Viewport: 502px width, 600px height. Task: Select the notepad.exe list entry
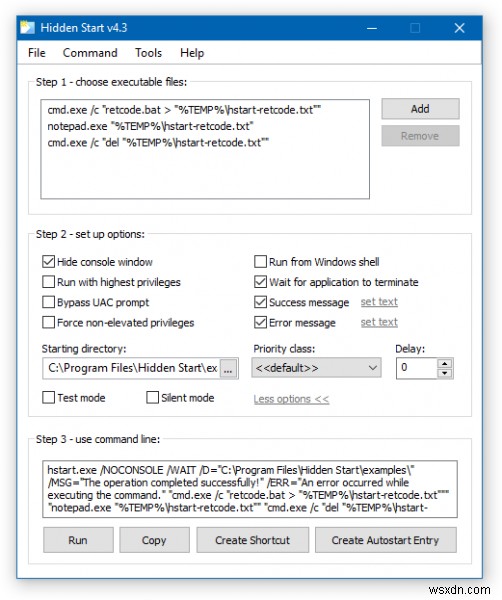150,126
